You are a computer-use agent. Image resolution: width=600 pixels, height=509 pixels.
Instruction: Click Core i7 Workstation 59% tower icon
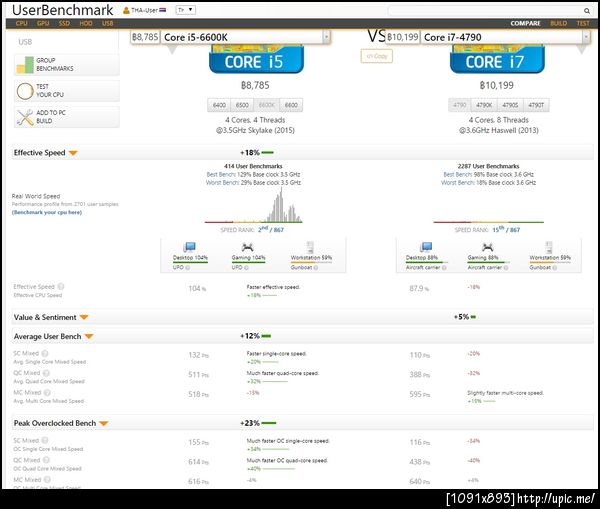pos(549,247)
